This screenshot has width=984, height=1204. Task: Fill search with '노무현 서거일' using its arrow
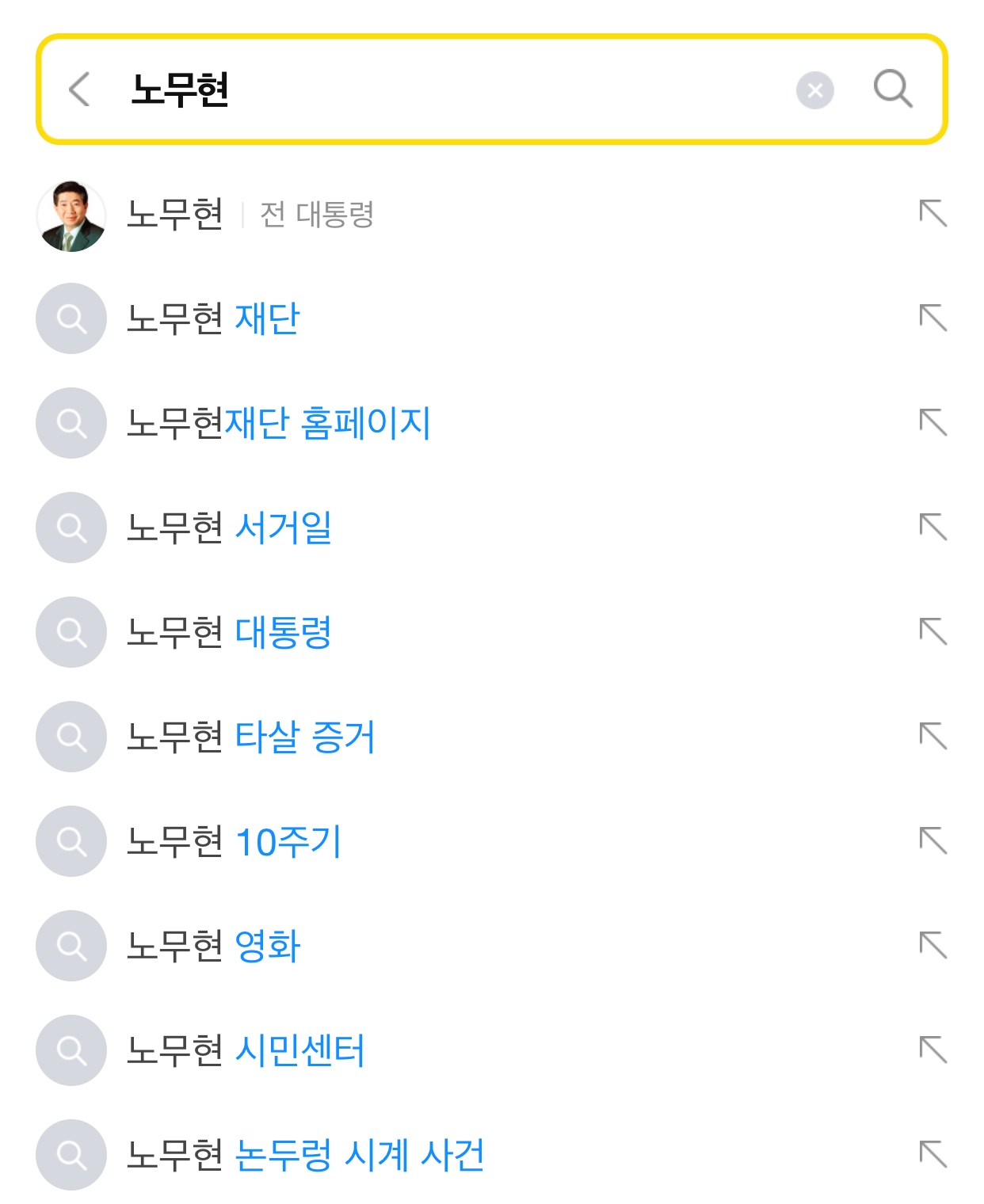[933, 528]
